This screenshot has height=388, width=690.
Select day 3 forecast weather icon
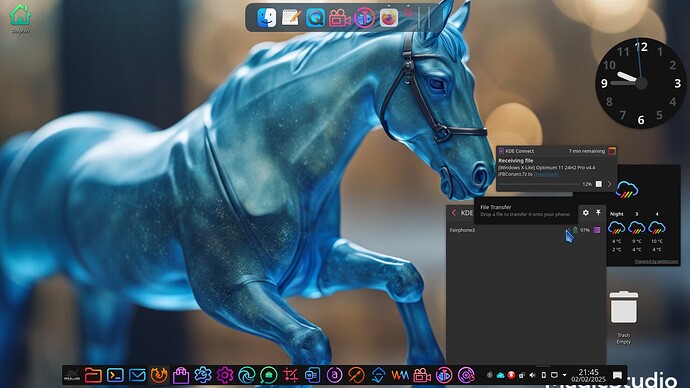[x=637, y=228]
